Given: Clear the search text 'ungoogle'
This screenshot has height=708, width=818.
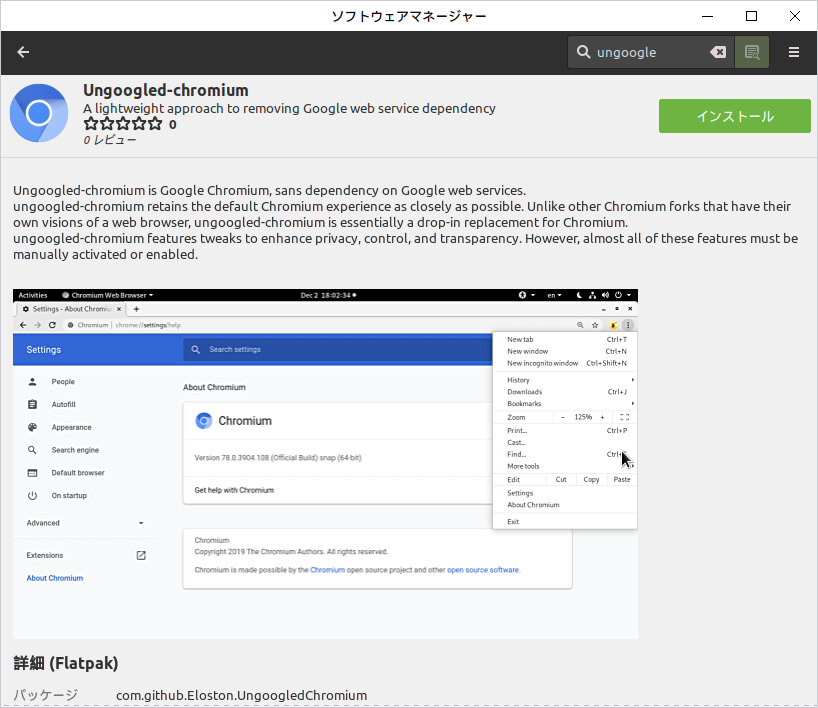Looking at the screenshot, I should pos(718,52).
